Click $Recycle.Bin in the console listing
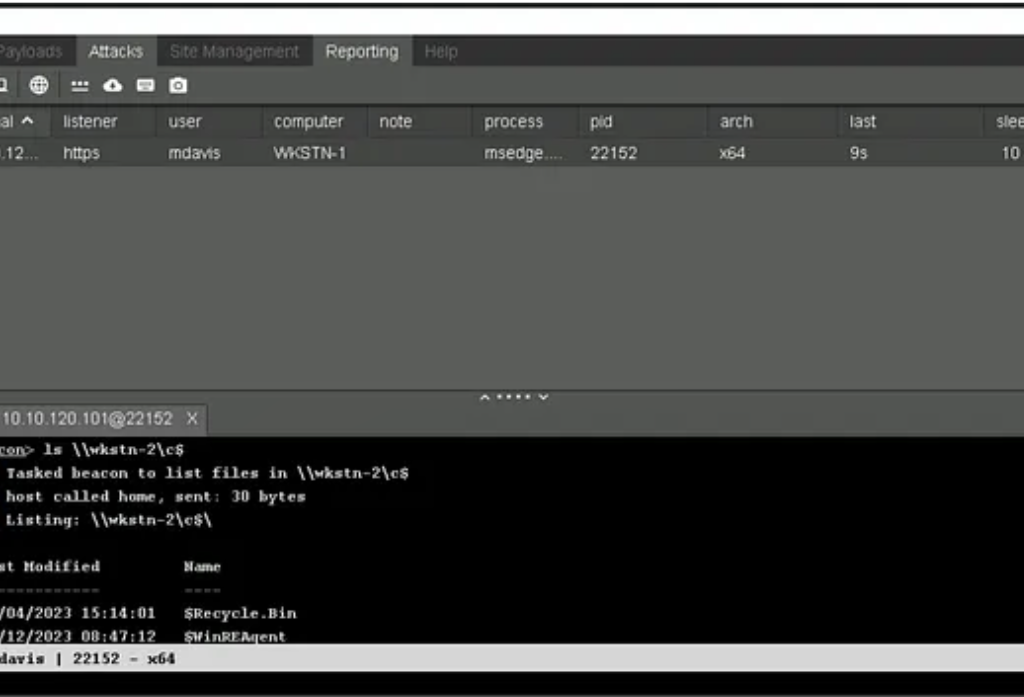Screen dimensions: 1024x697 [x=240, y=613]
